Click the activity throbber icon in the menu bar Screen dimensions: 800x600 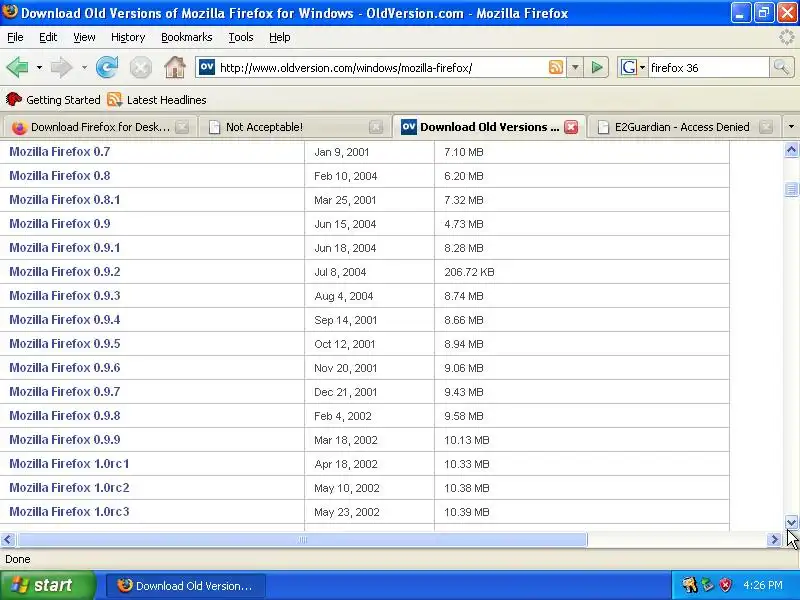point(787,37)
